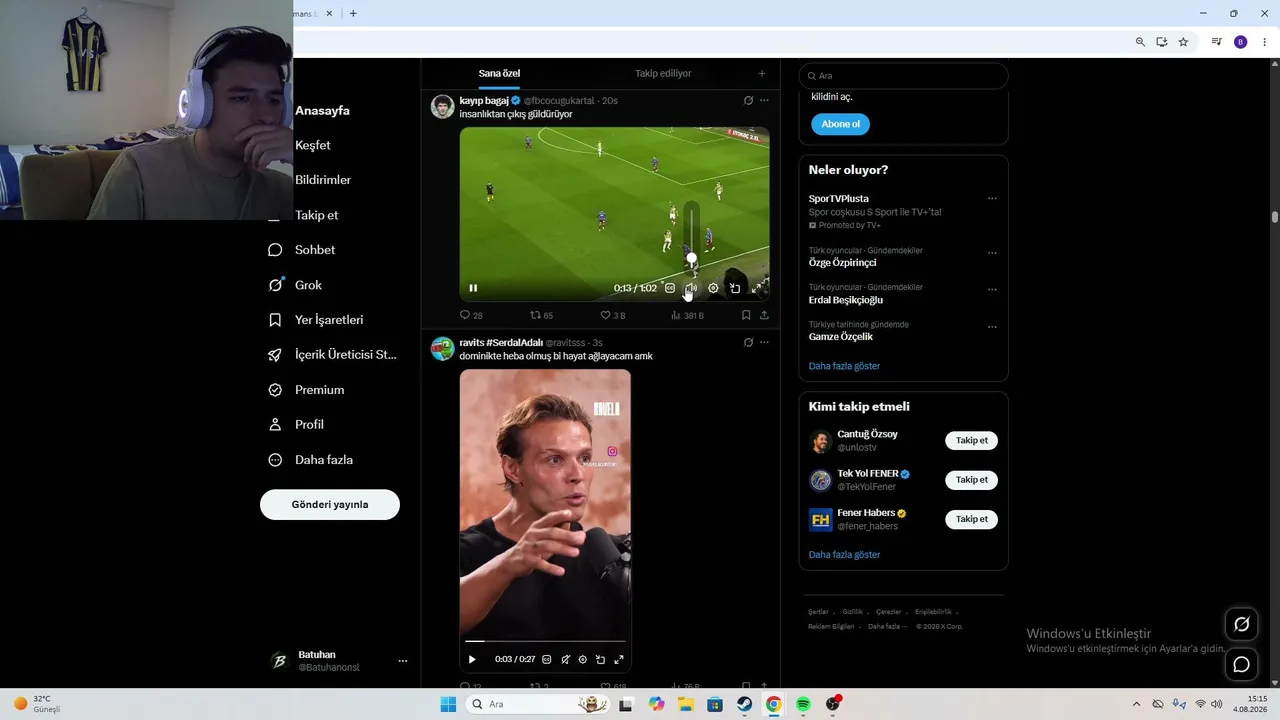Bookmark this page with Chrome star
1280x720 pixels.
click(1183, 42)
